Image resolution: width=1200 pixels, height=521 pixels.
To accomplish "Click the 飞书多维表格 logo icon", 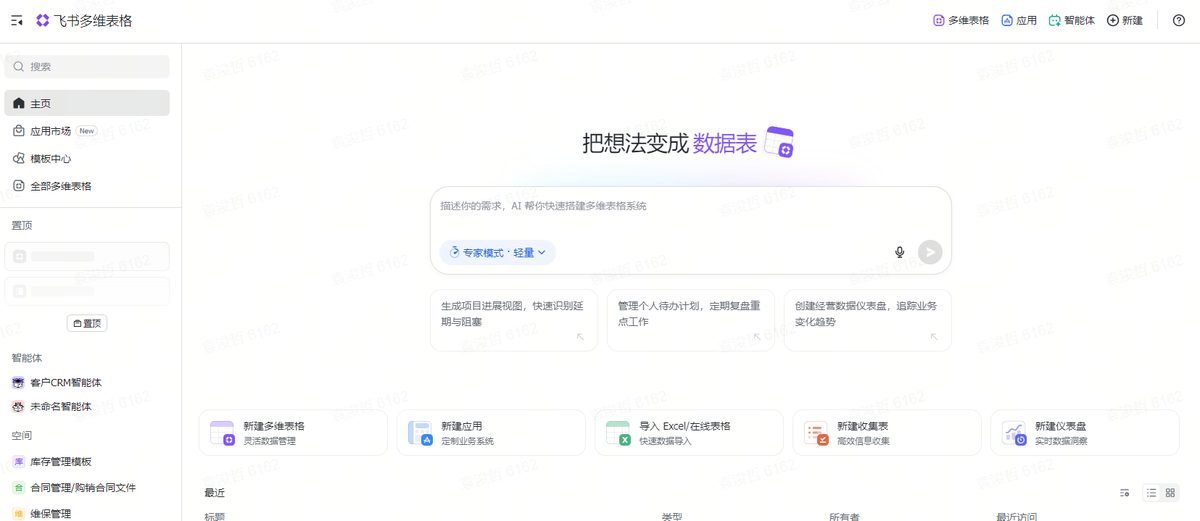I will (43, 20).
